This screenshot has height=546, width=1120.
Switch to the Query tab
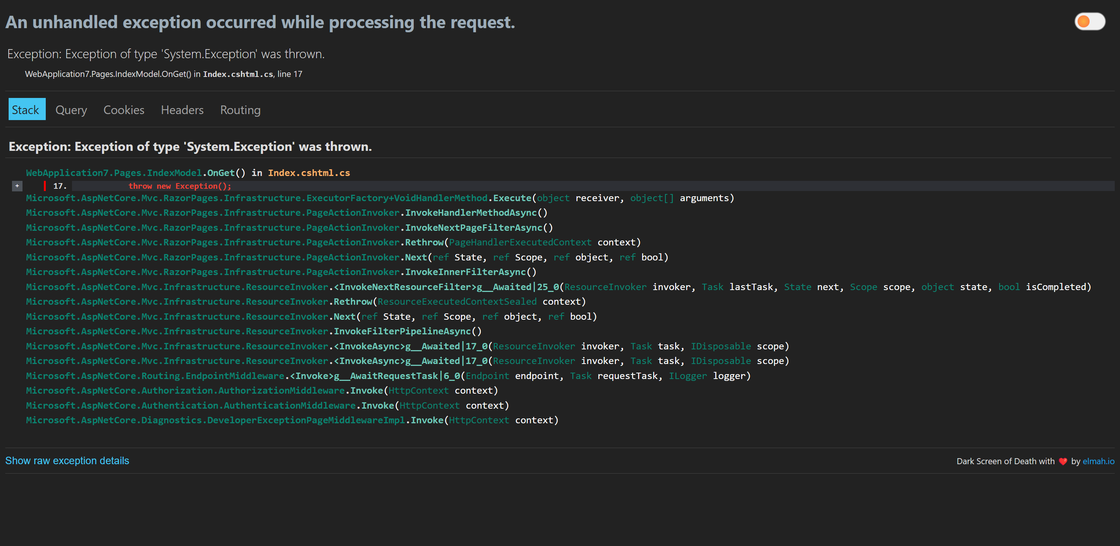[x=71, y=109]
